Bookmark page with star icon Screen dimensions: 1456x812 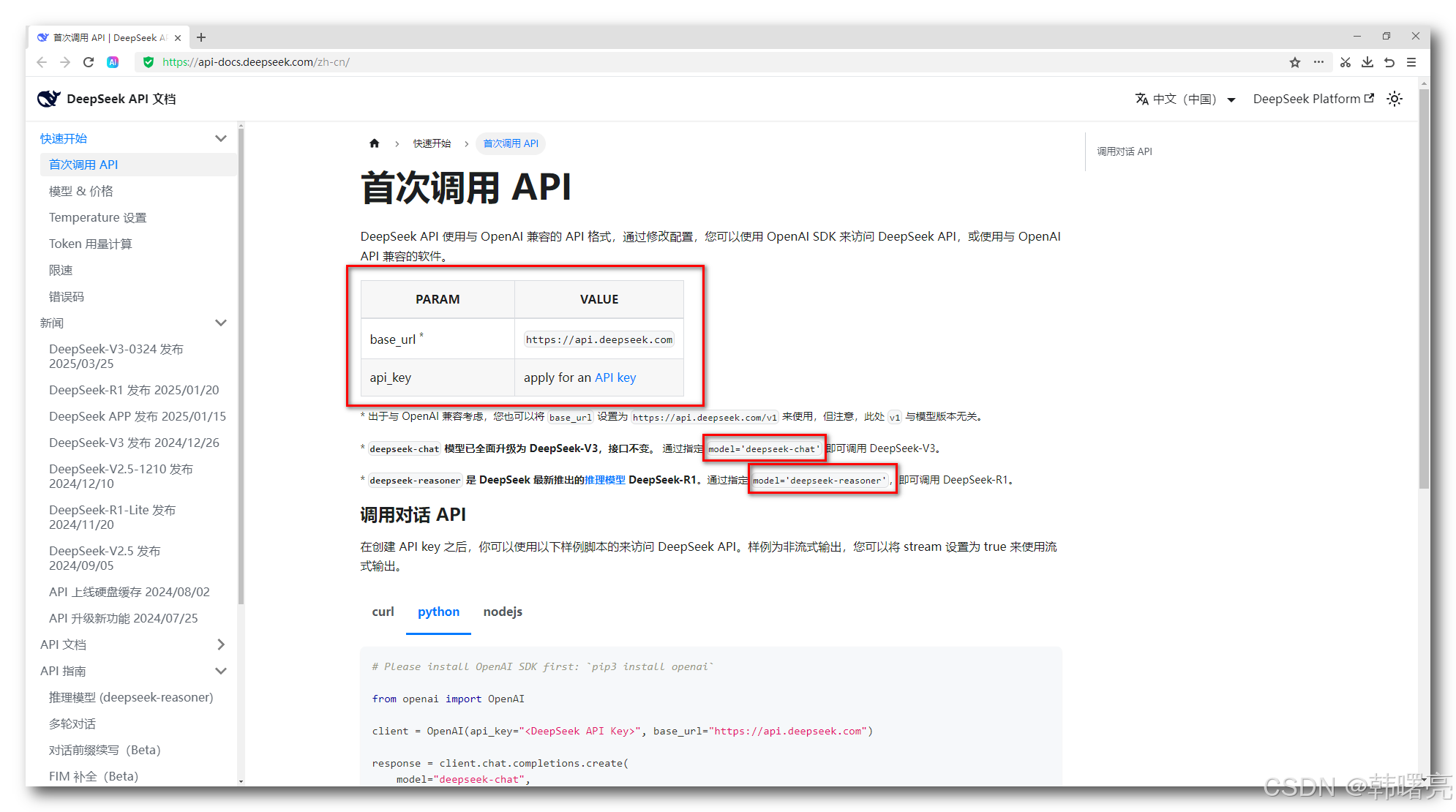point(1295,62)
